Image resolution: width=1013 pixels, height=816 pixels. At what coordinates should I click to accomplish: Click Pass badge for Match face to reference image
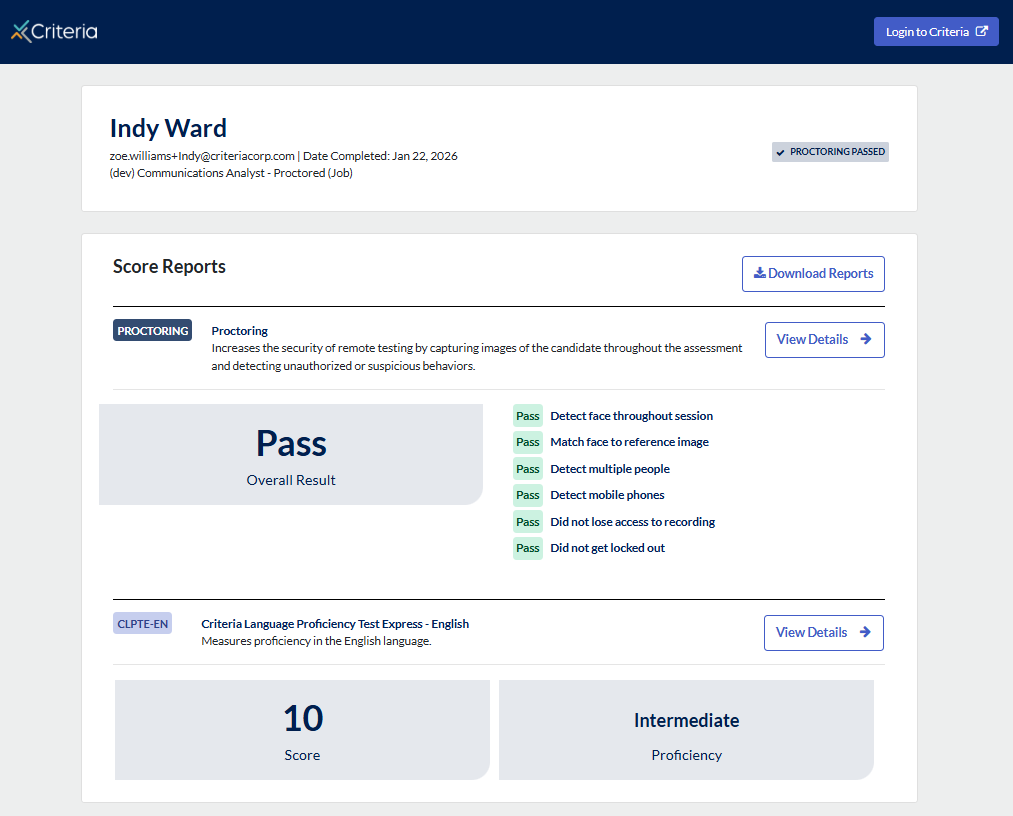click(x=528, y=442)
